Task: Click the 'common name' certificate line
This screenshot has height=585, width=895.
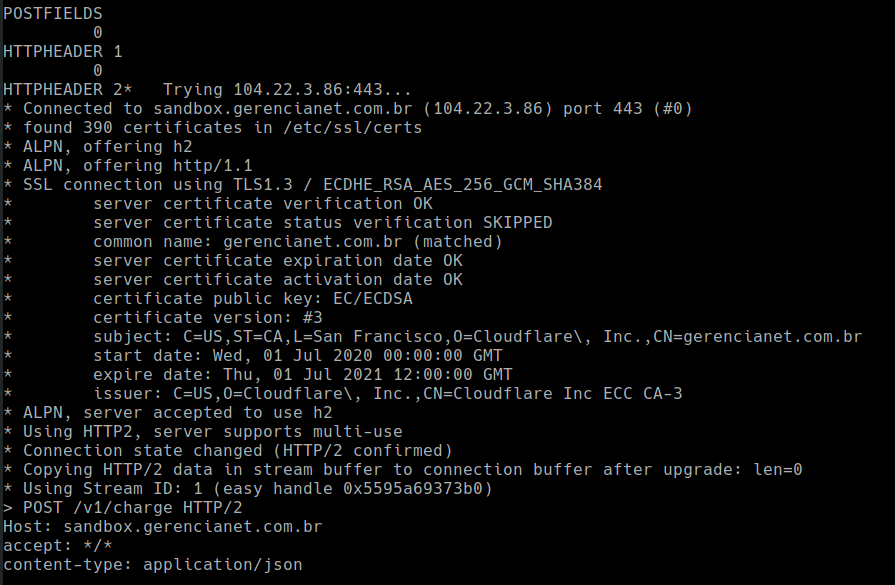Action: click(x=298, y=241)
